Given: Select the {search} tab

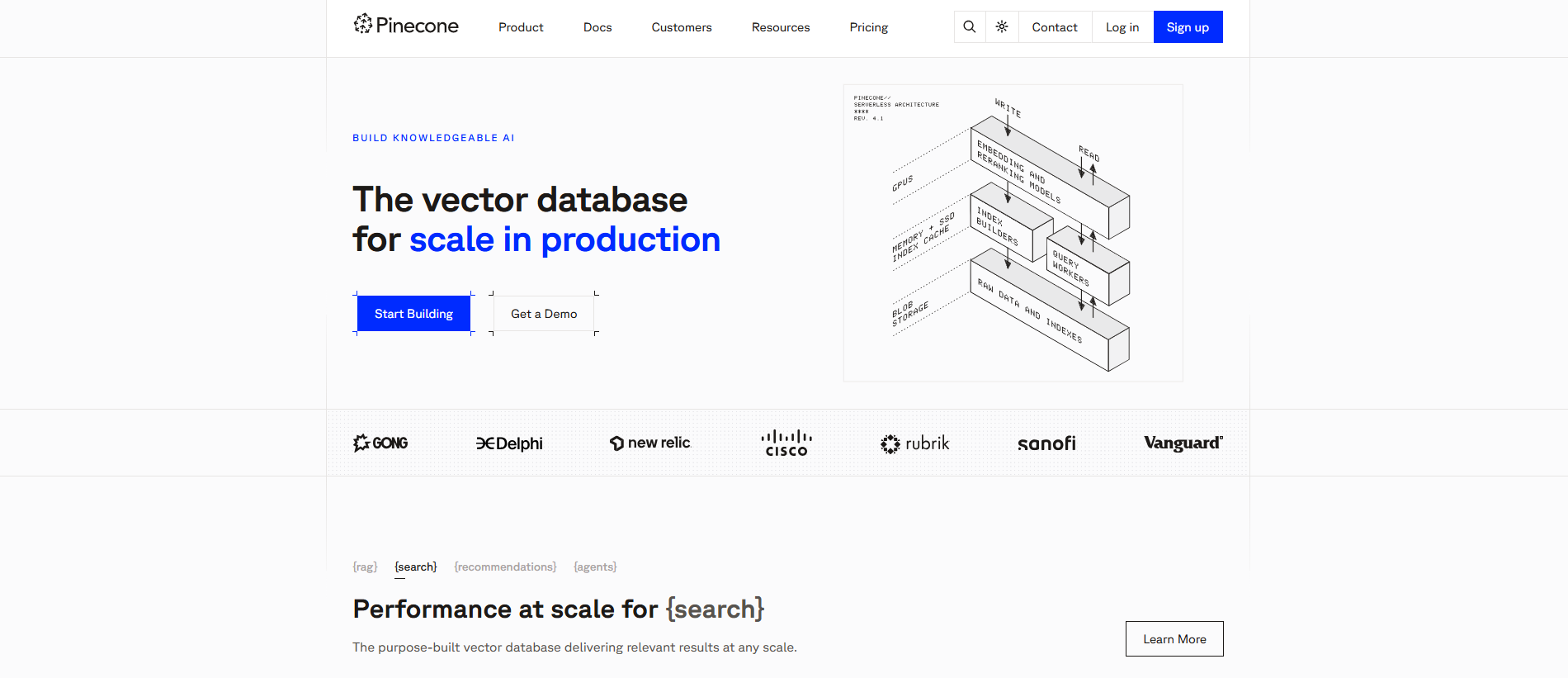Looking at the screenshot, I should 416,567.
